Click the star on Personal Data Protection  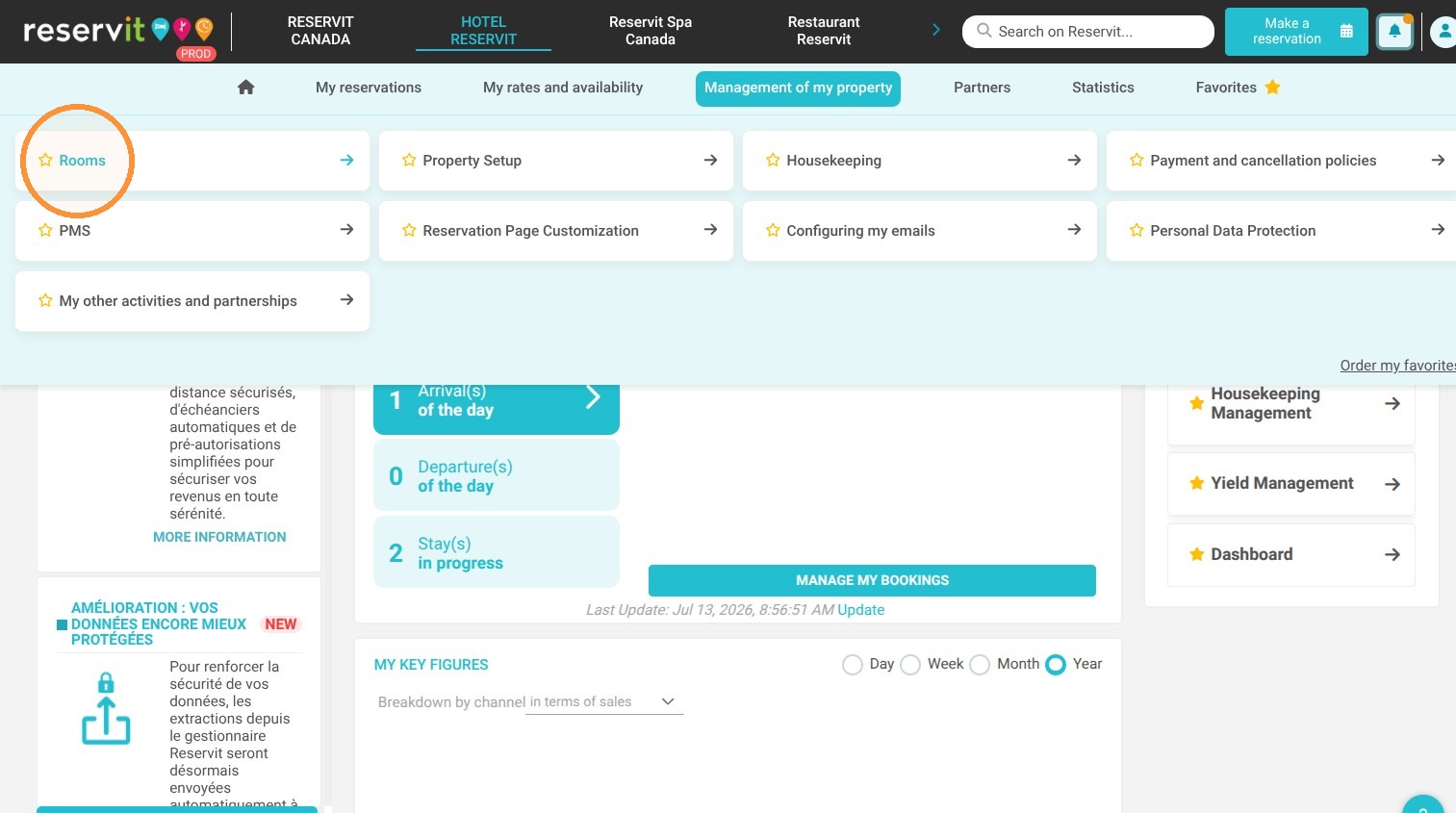click(1137, 231)
